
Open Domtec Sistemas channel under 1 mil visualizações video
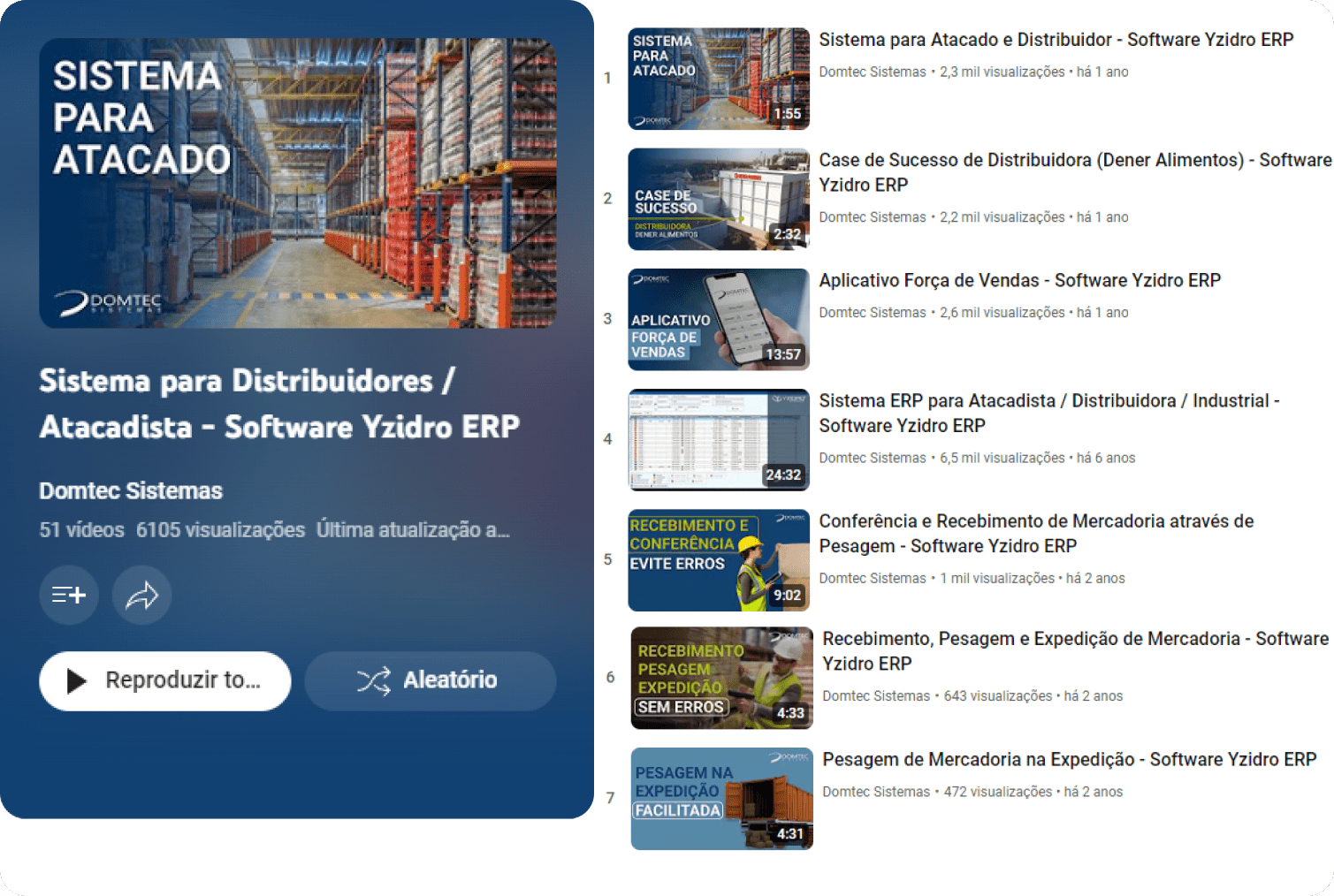873,578
